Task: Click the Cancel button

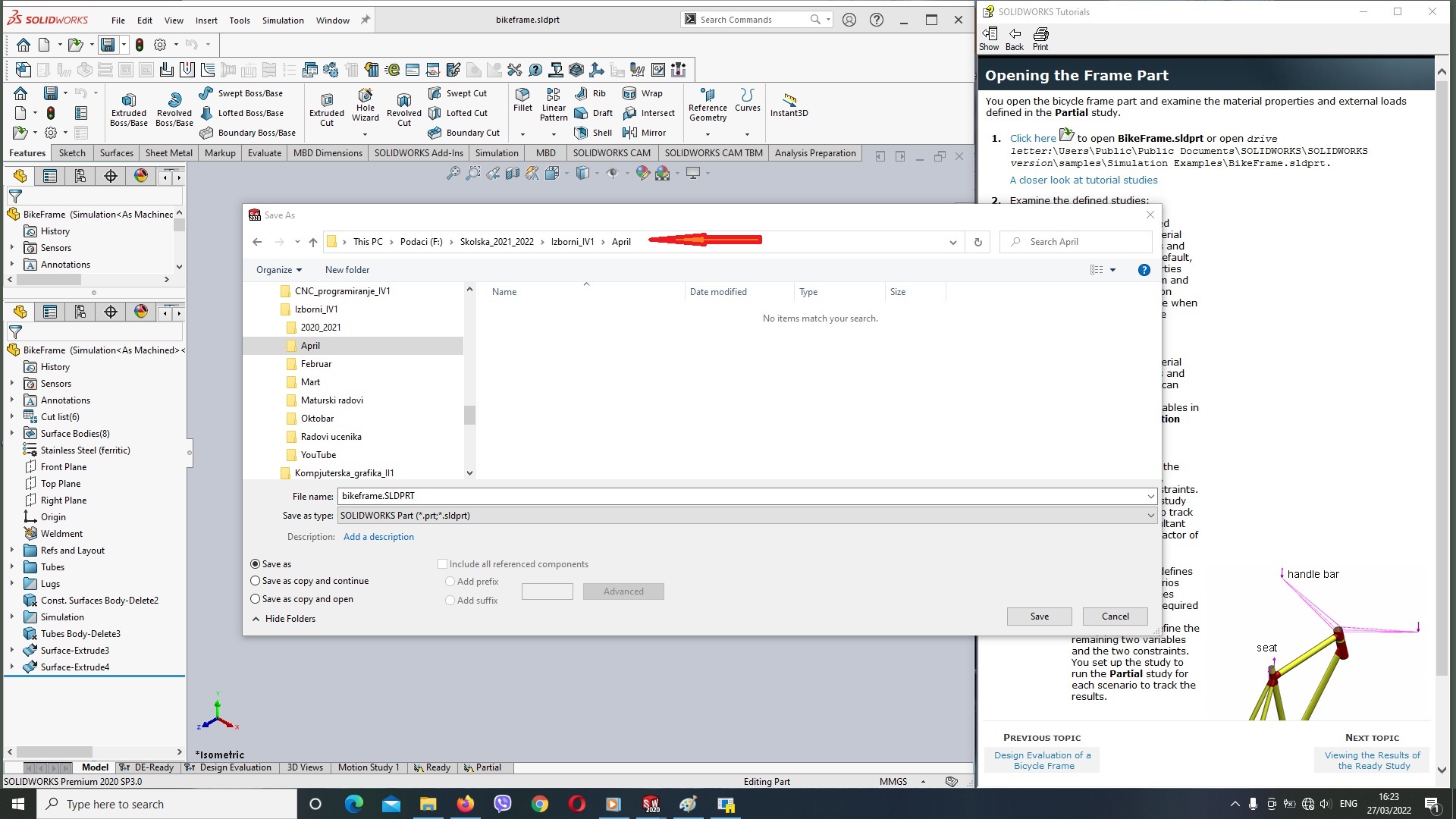Action: pos(1115,617)
